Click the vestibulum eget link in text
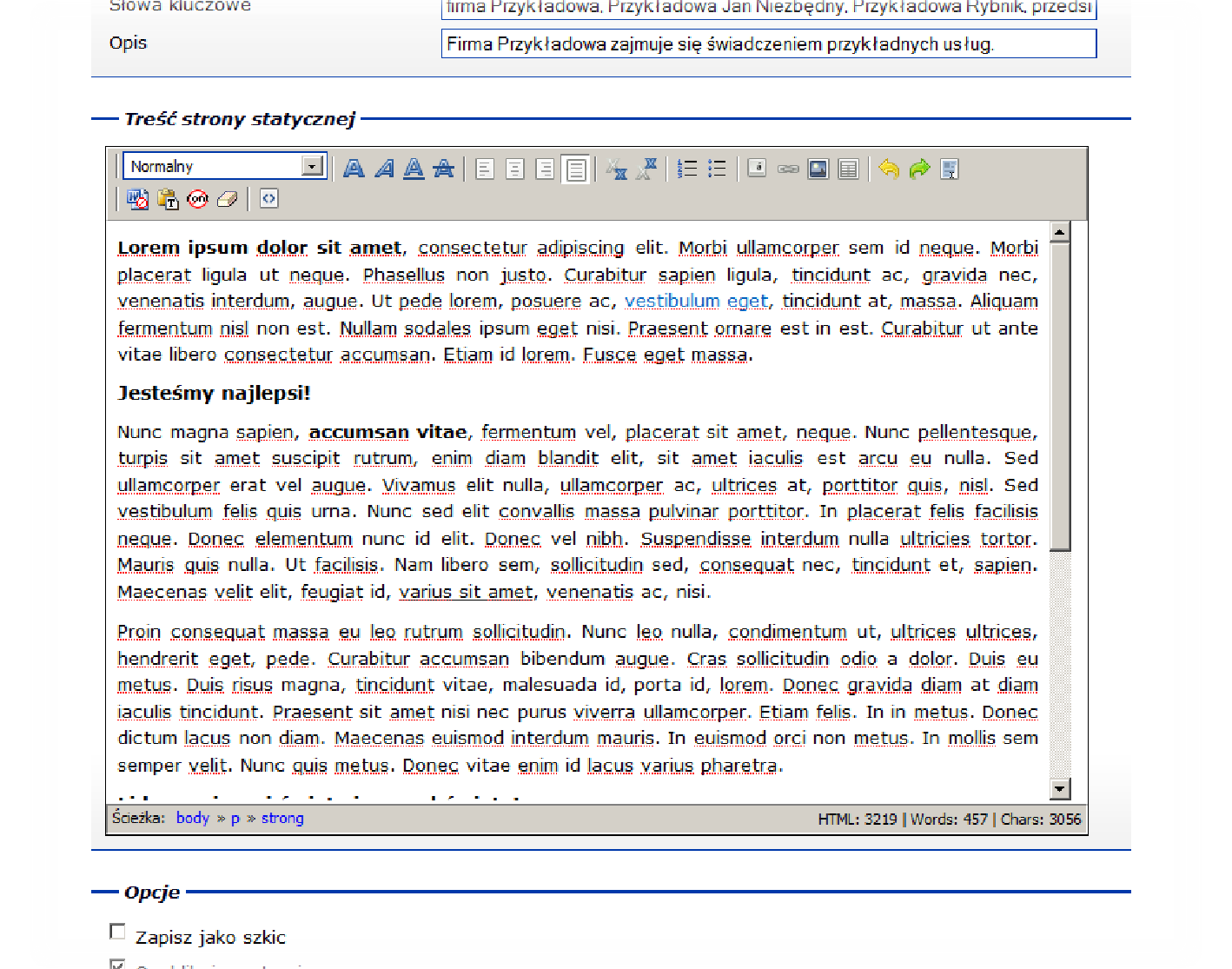1232x969 pixels. (x=697, y=301)
